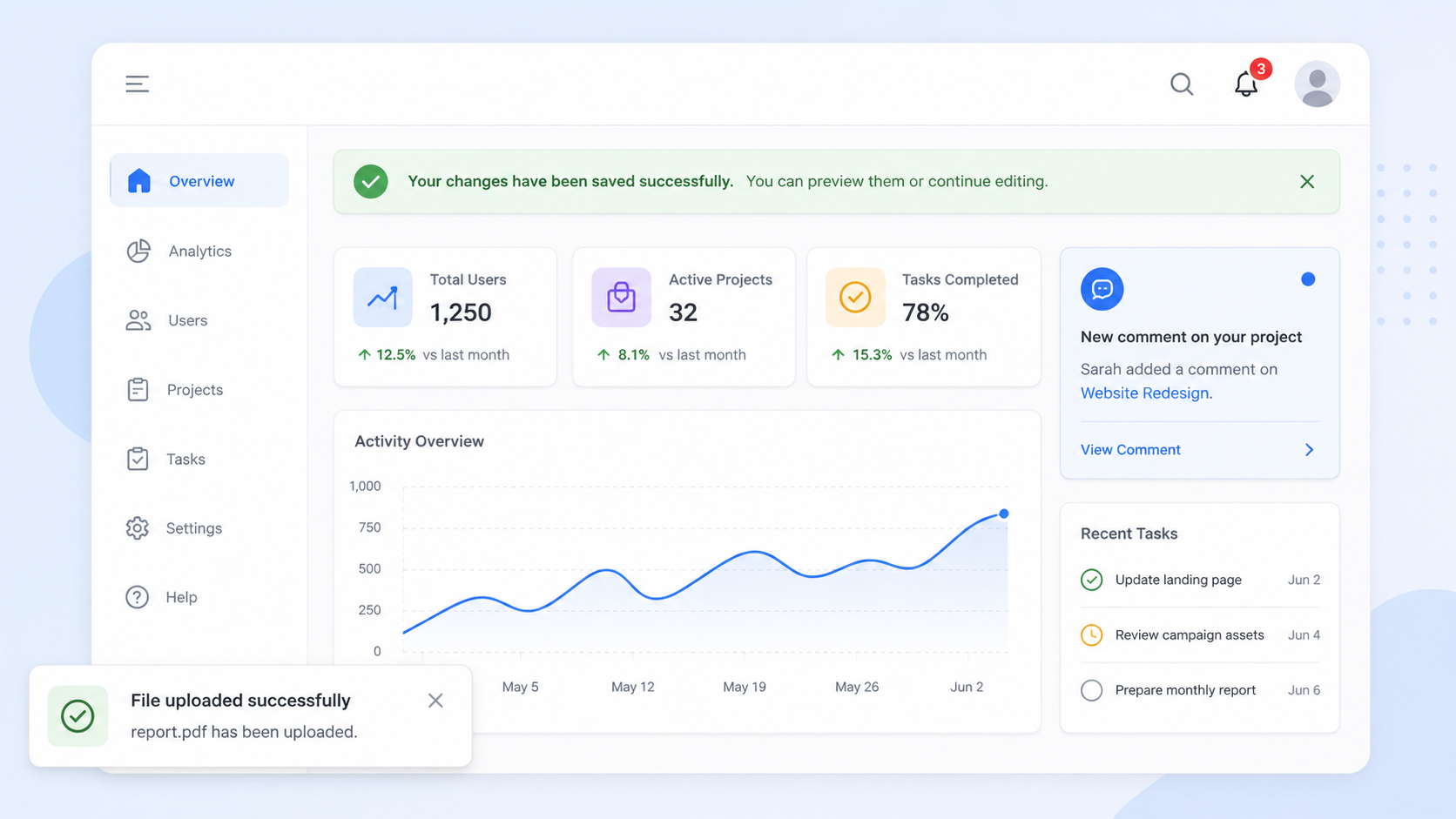Click the File uploaded successfully title
The height and width of the screenshot is (819, 1456).
click(x=240, y=701)
